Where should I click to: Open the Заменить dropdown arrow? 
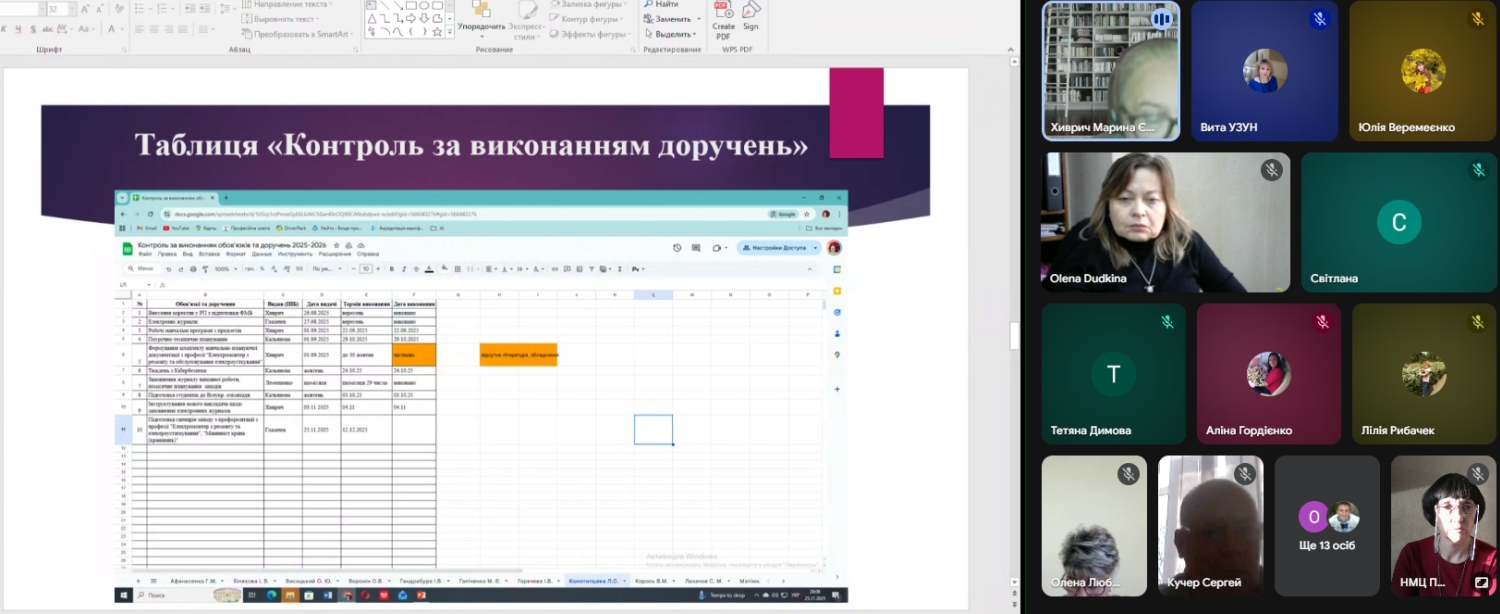click(697, 19)
